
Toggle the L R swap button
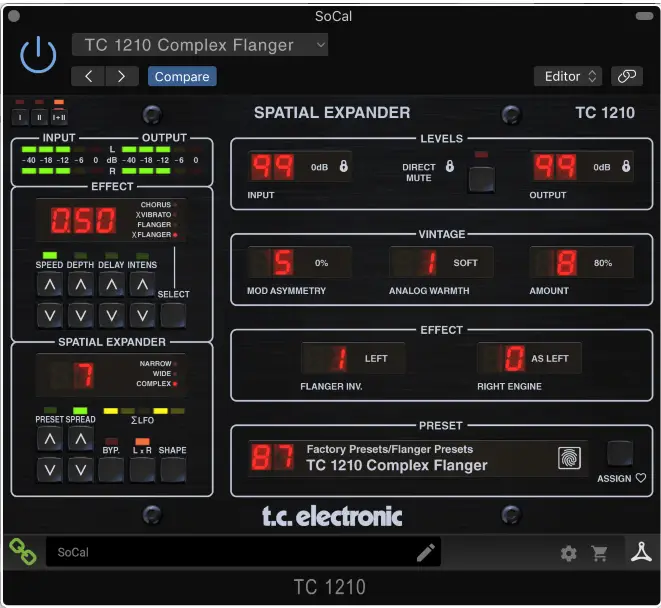point(142,470)
